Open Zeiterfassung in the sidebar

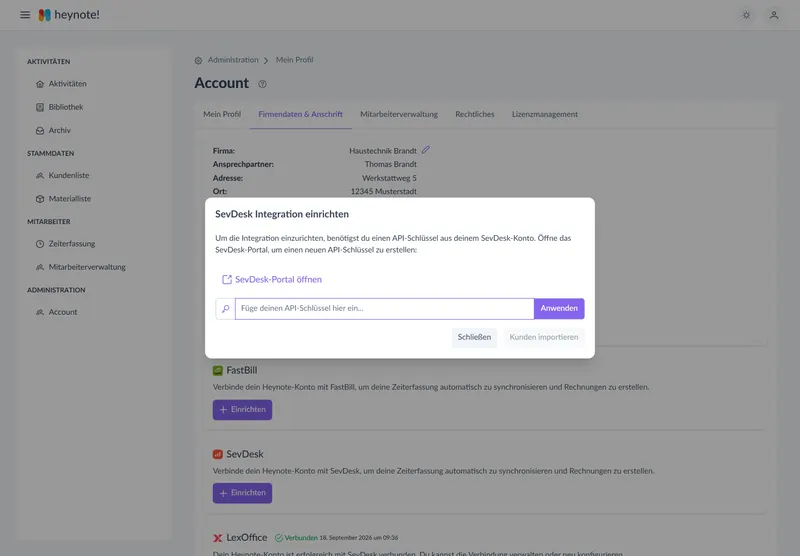click(72, 244)
